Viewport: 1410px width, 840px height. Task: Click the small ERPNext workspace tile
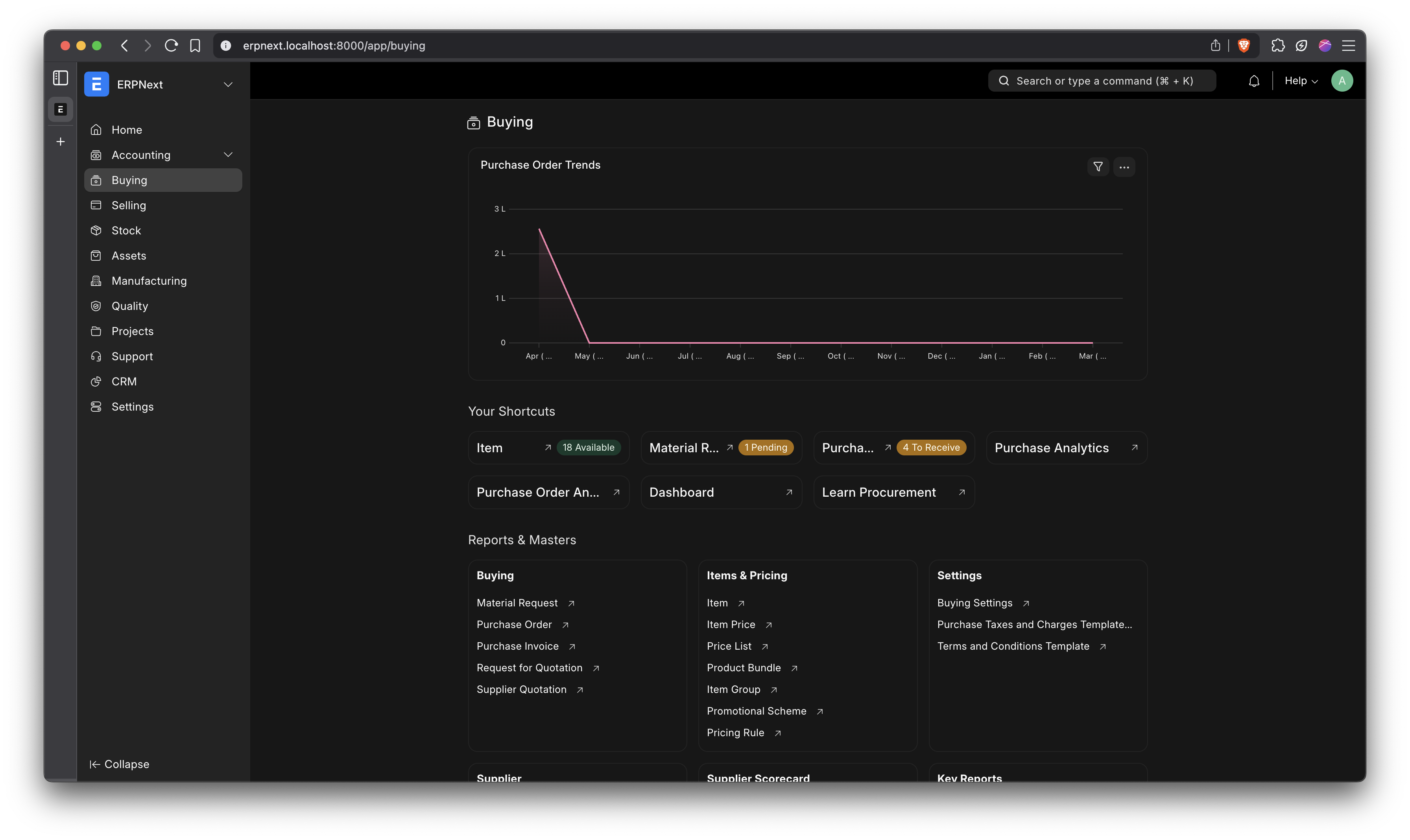pyautogui.click(x=61, y=110)
